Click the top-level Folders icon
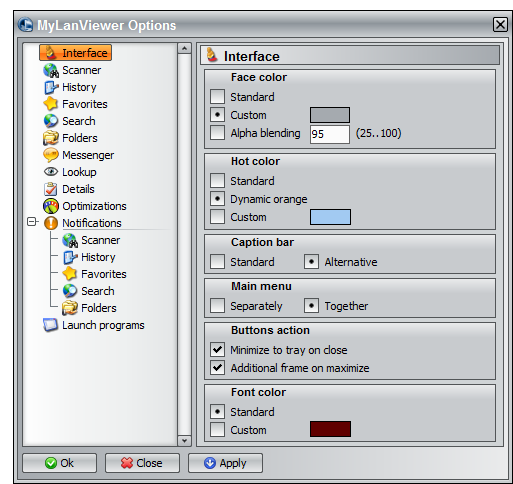This screenshot has width=513, height=484. (51, 138)
